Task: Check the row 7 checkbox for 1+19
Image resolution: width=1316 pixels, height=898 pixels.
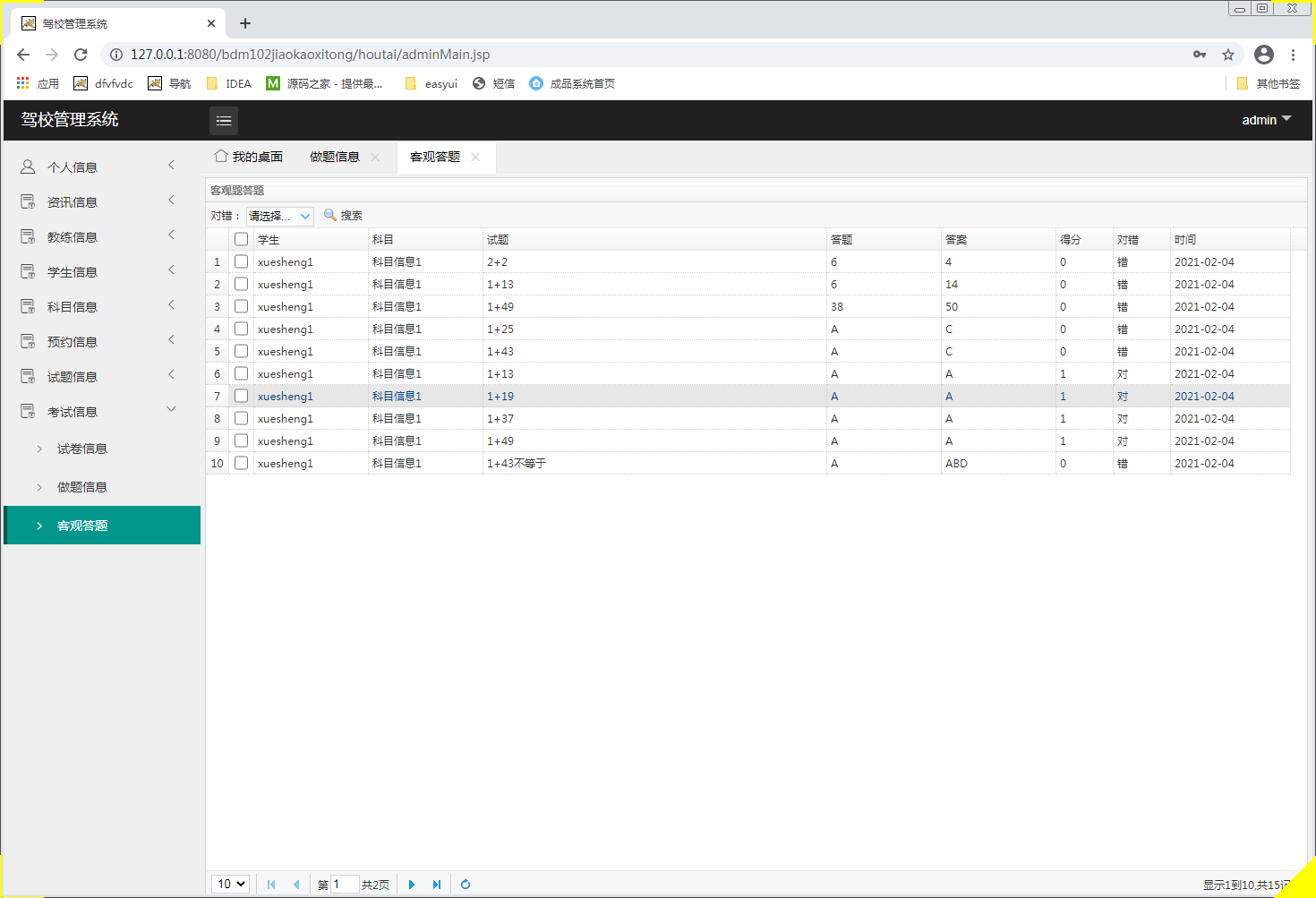Action: pyautogui.click(x=241, y=396)
